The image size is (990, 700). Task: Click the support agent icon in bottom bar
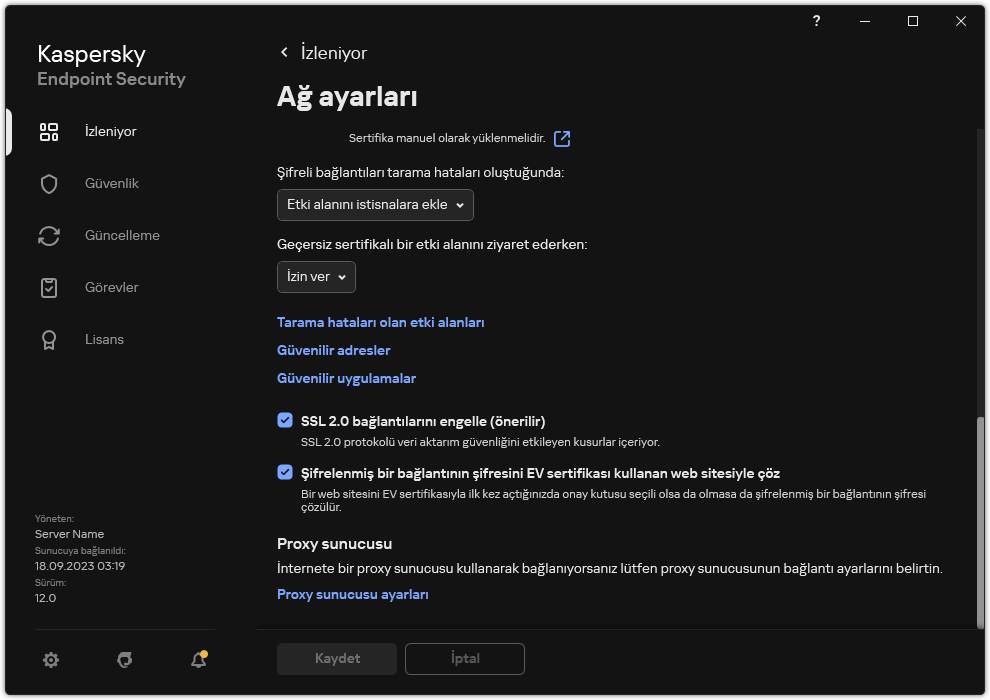(x=125, y=659)
